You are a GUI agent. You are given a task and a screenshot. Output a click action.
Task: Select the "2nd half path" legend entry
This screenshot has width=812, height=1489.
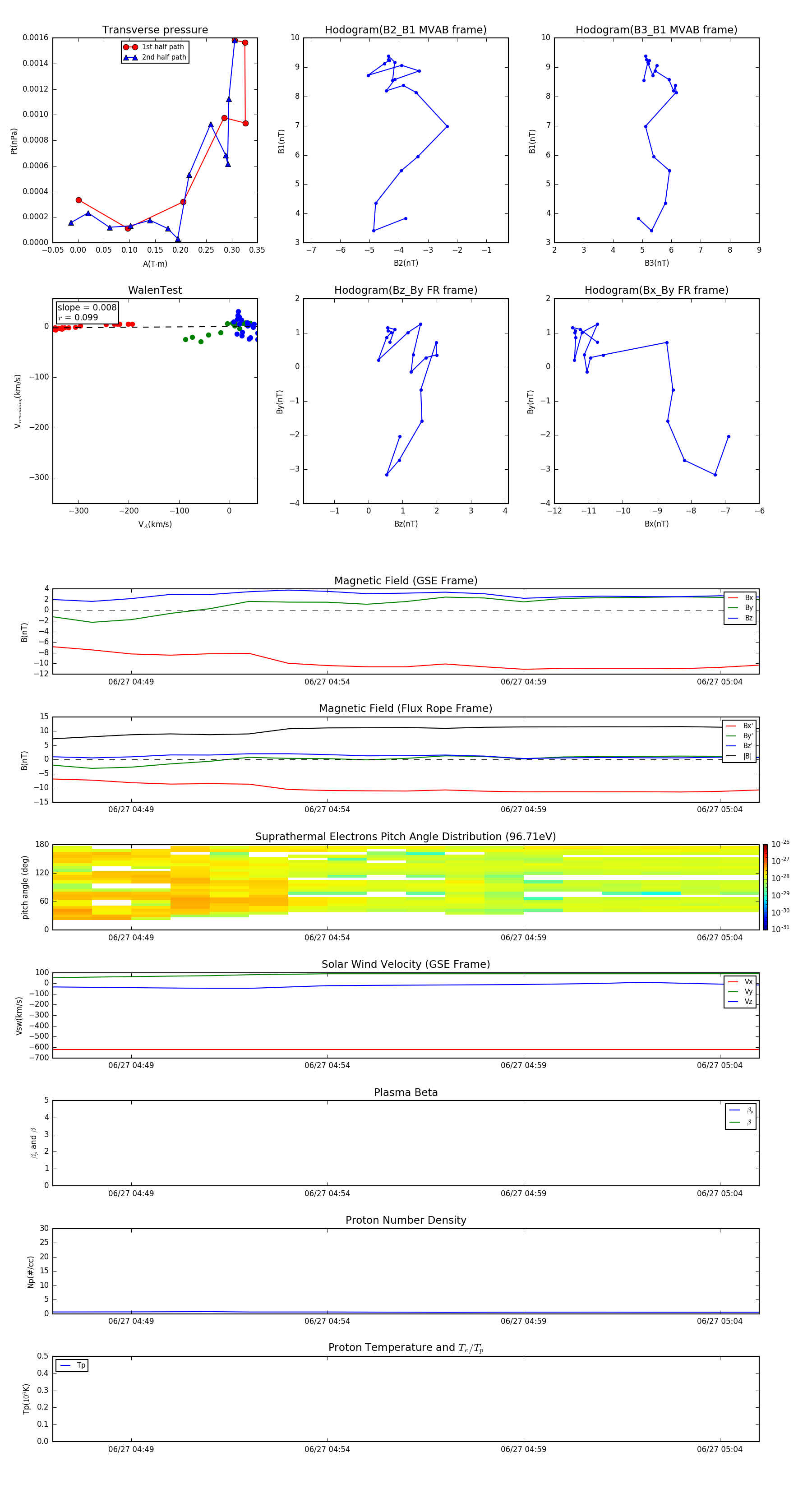coord(154,57)
